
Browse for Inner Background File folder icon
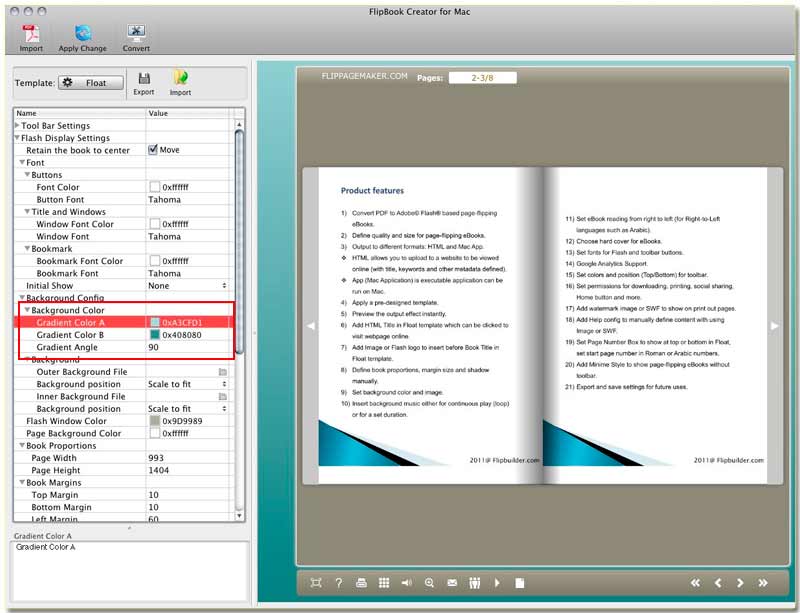pyautogui.click(x=222, y=396)
